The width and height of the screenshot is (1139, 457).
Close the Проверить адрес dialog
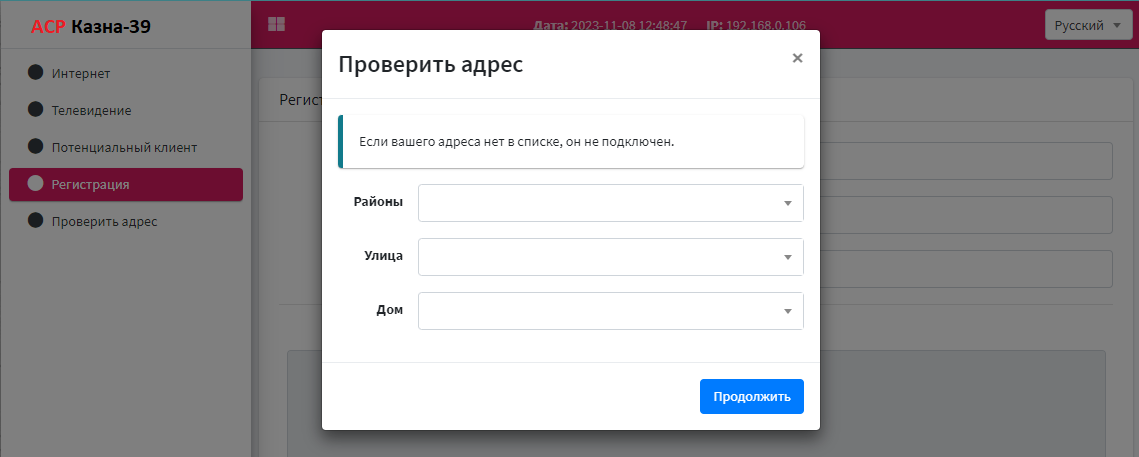797,58
